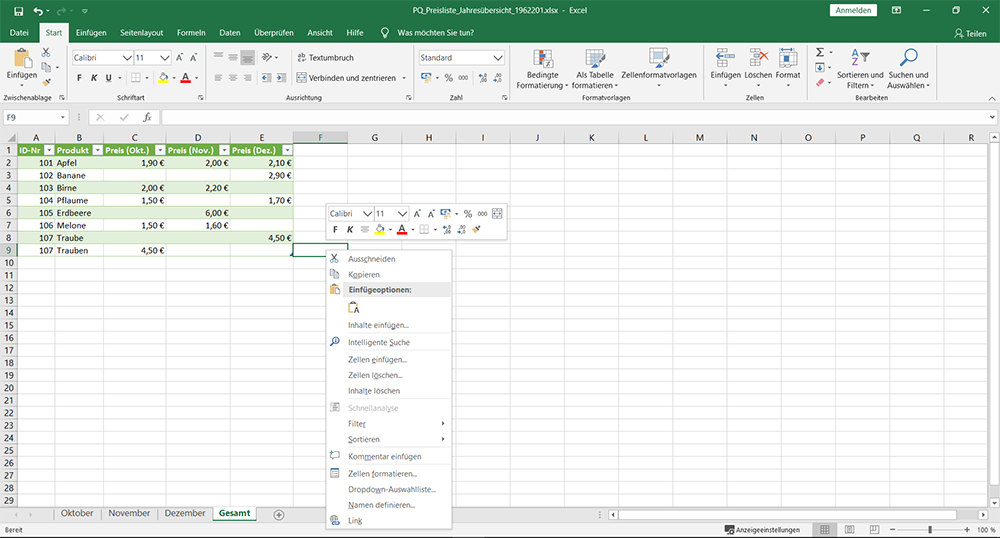1000x538 pixels.
Task: Toggle bold in the ribbon
Action: click(79, 78)
